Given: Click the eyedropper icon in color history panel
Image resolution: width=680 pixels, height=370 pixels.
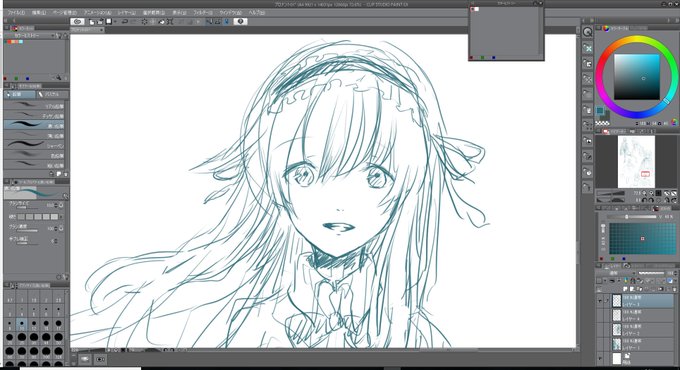Looking at the screenshot, I should click(58, 78).
